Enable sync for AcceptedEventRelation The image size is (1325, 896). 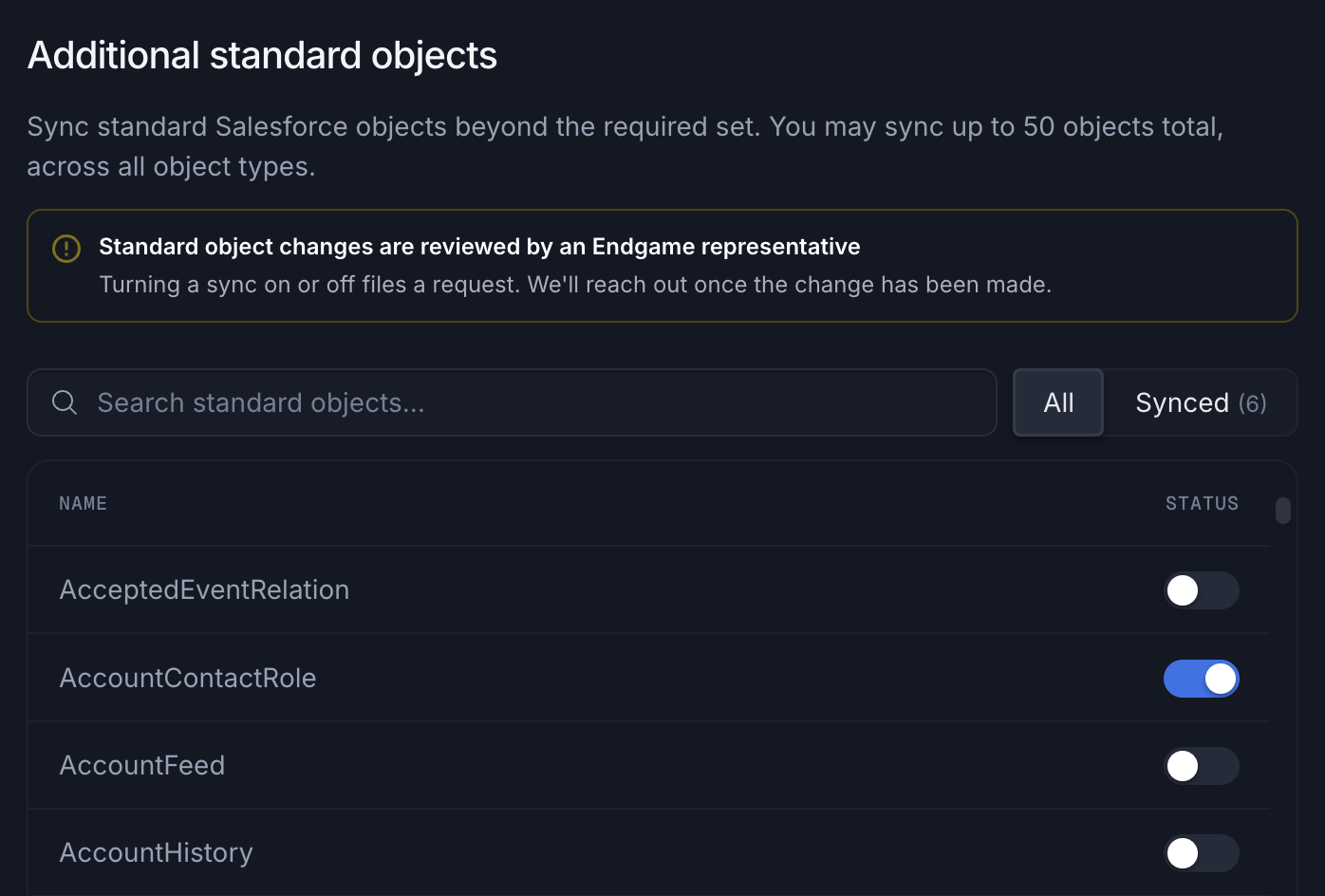click(1202, 590)
